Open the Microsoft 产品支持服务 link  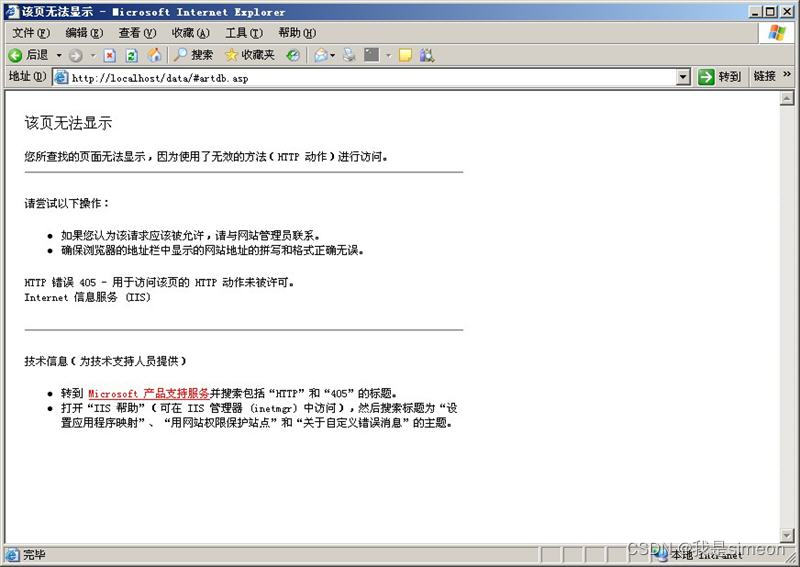pos(148,393)
